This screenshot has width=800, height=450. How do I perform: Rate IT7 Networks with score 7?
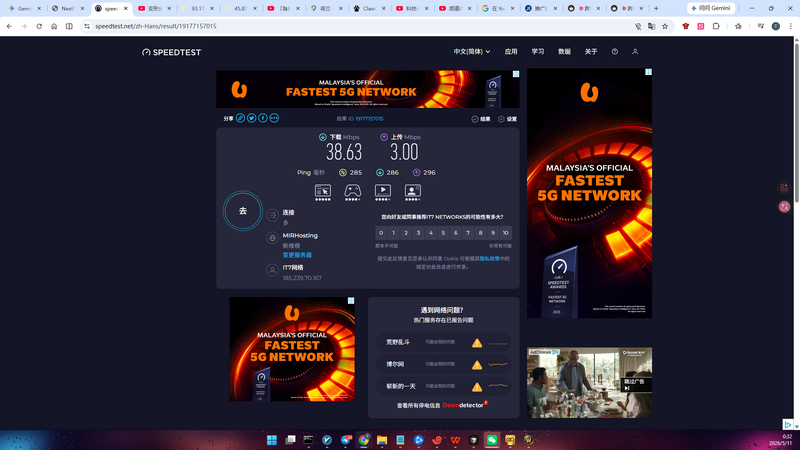[x=468, y=233]
